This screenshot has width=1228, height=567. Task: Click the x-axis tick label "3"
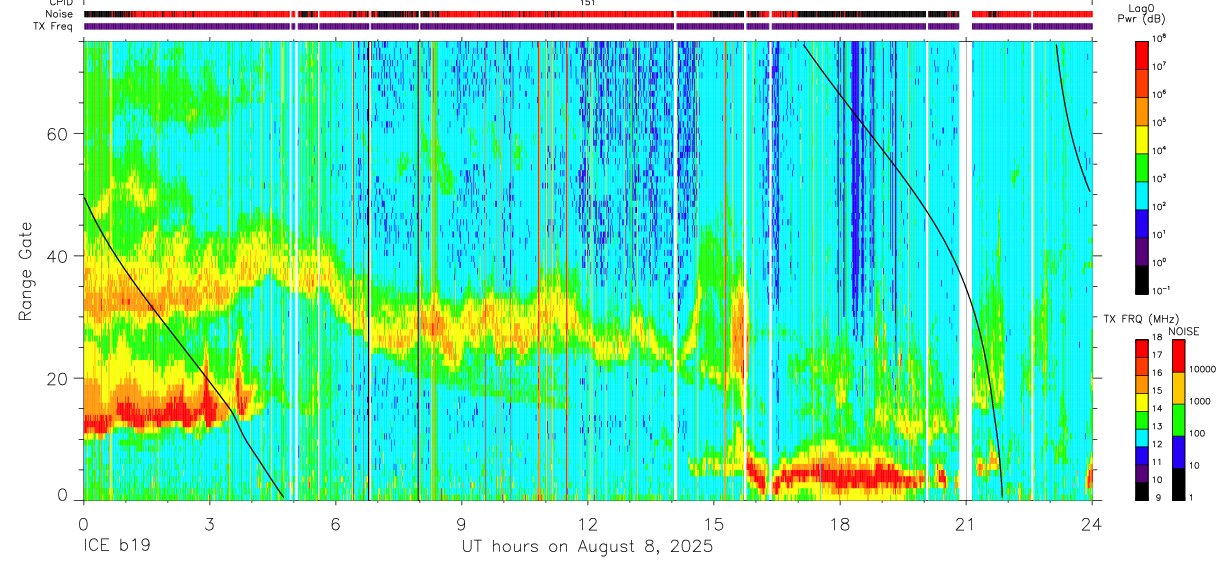209,523
